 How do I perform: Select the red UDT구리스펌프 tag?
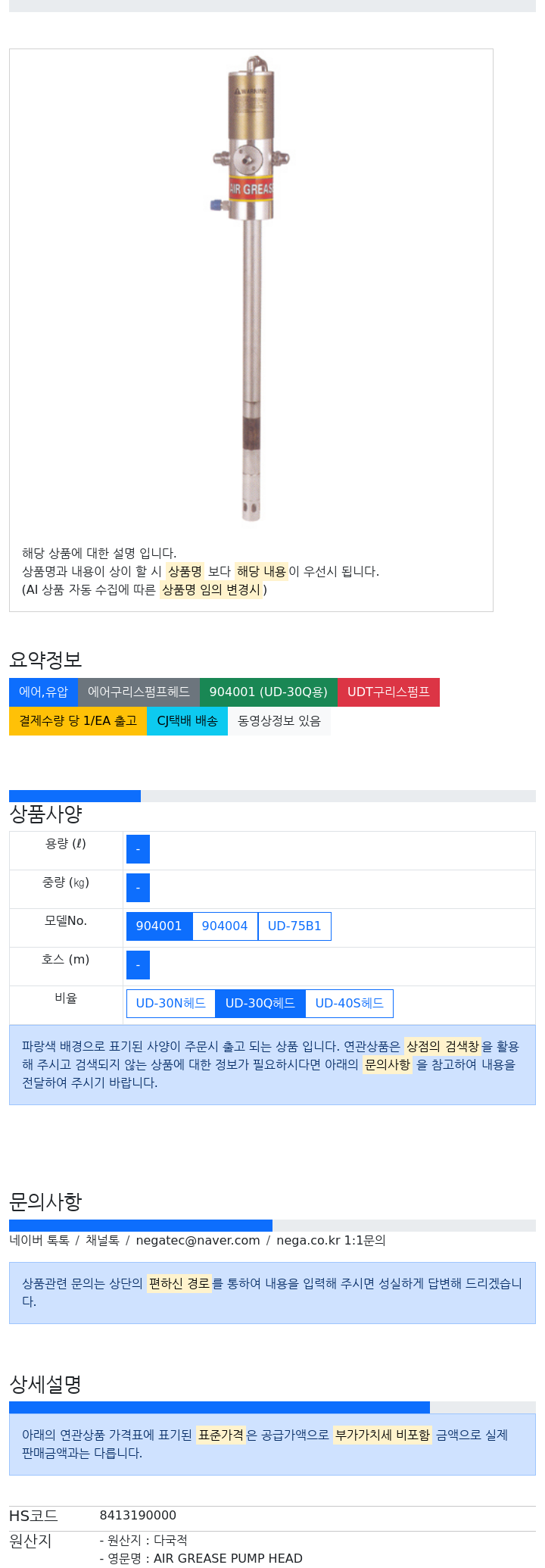coord(388,692)
